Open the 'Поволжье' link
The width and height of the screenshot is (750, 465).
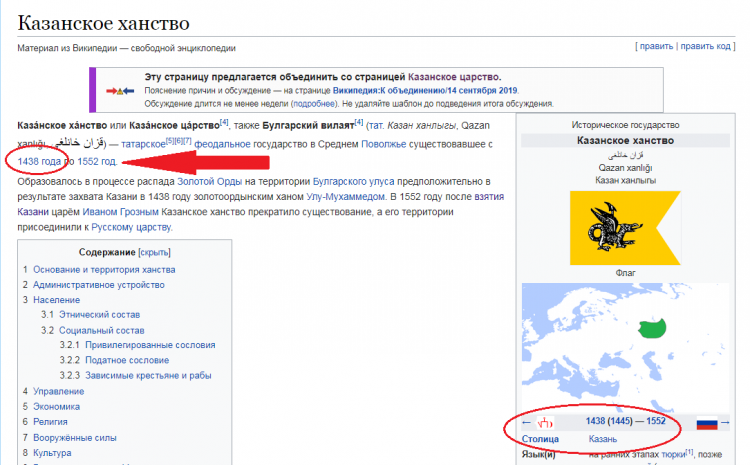point(383,144)
